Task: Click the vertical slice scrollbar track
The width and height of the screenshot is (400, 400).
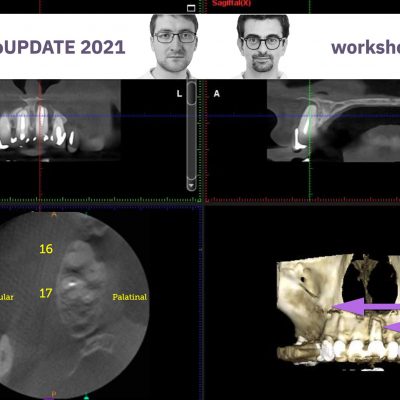Action: [x=191, y=136]
